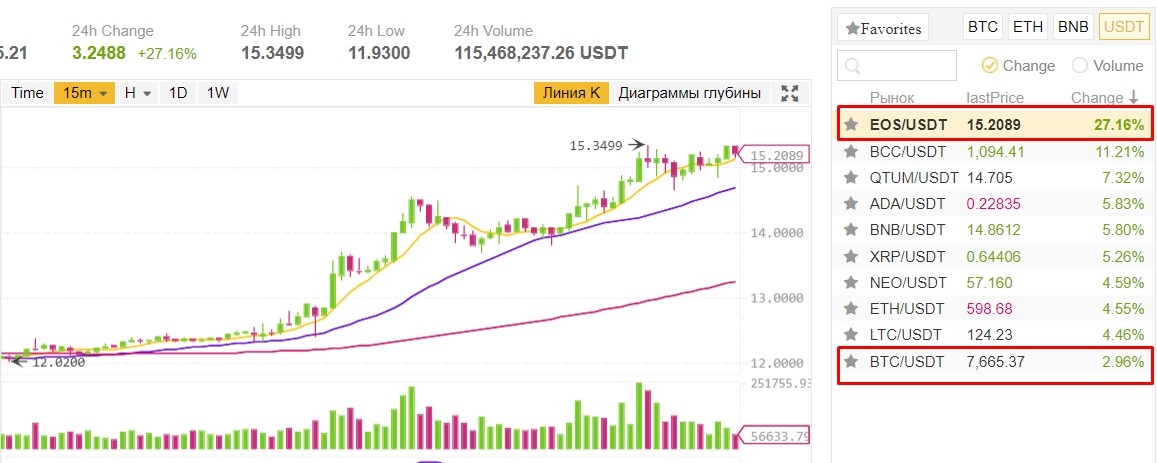
Task: Switch to the ETH market tab
Action: coord(1028,27)
